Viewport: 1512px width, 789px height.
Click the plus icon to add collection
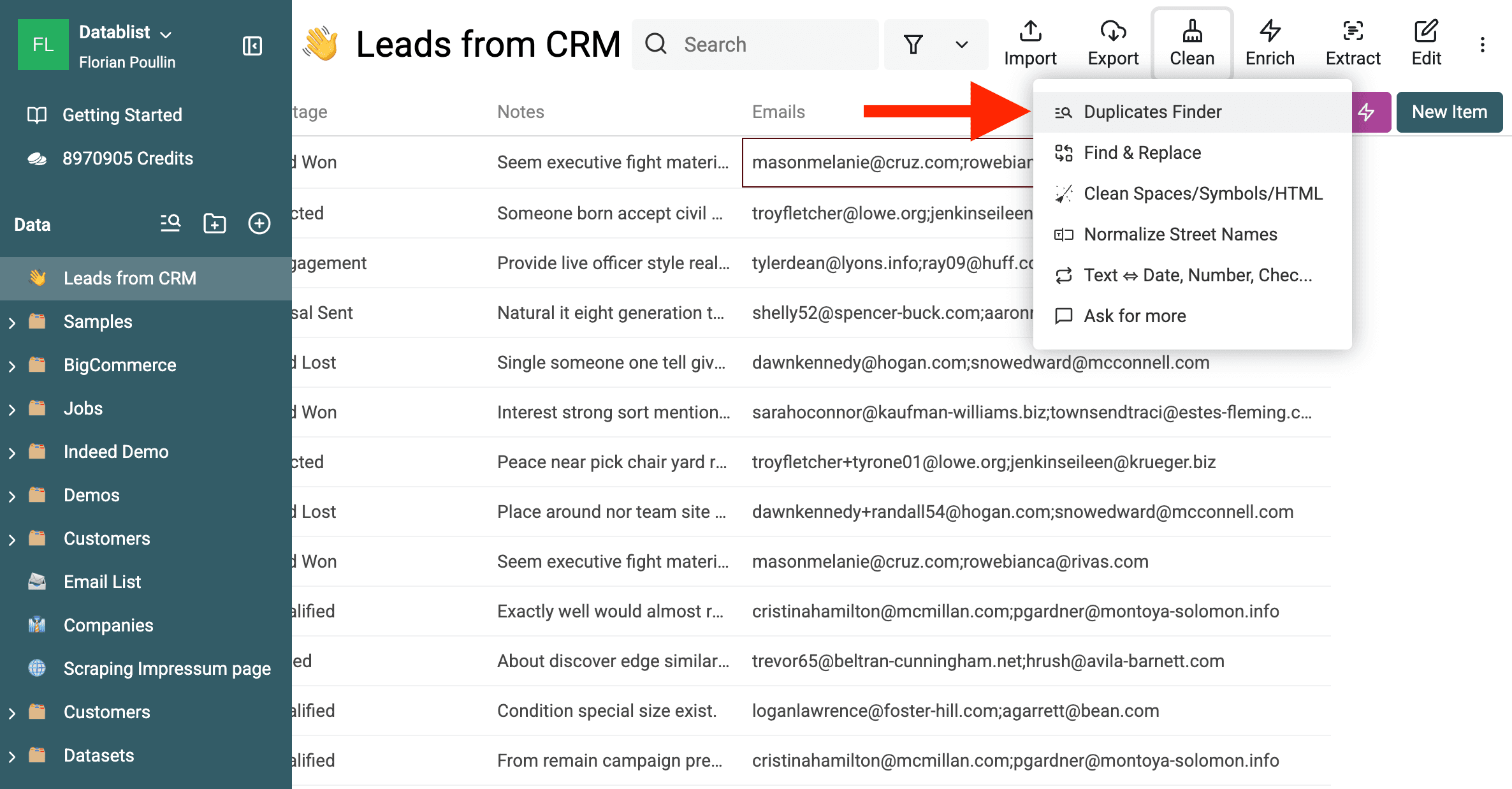point(259,224)
